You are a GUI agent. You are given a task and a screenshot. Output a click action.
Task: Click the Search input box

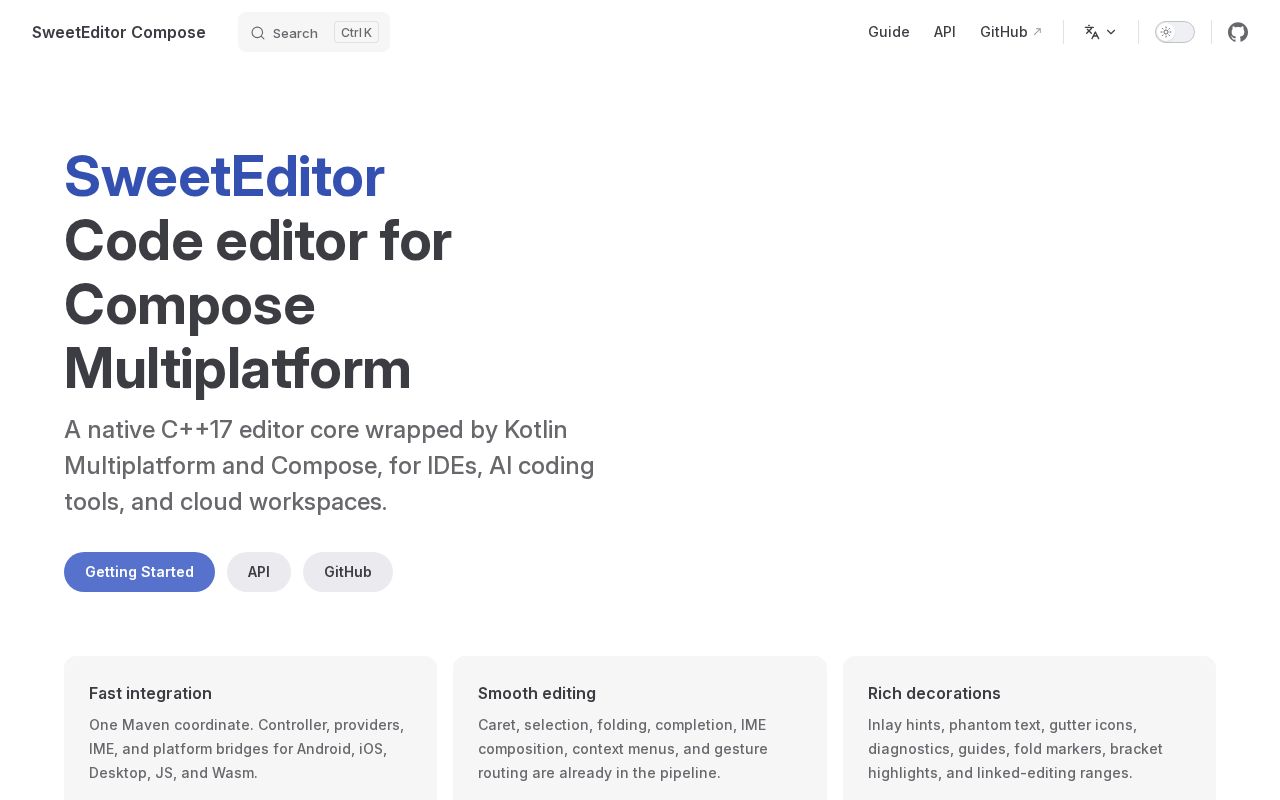(314, 32)
